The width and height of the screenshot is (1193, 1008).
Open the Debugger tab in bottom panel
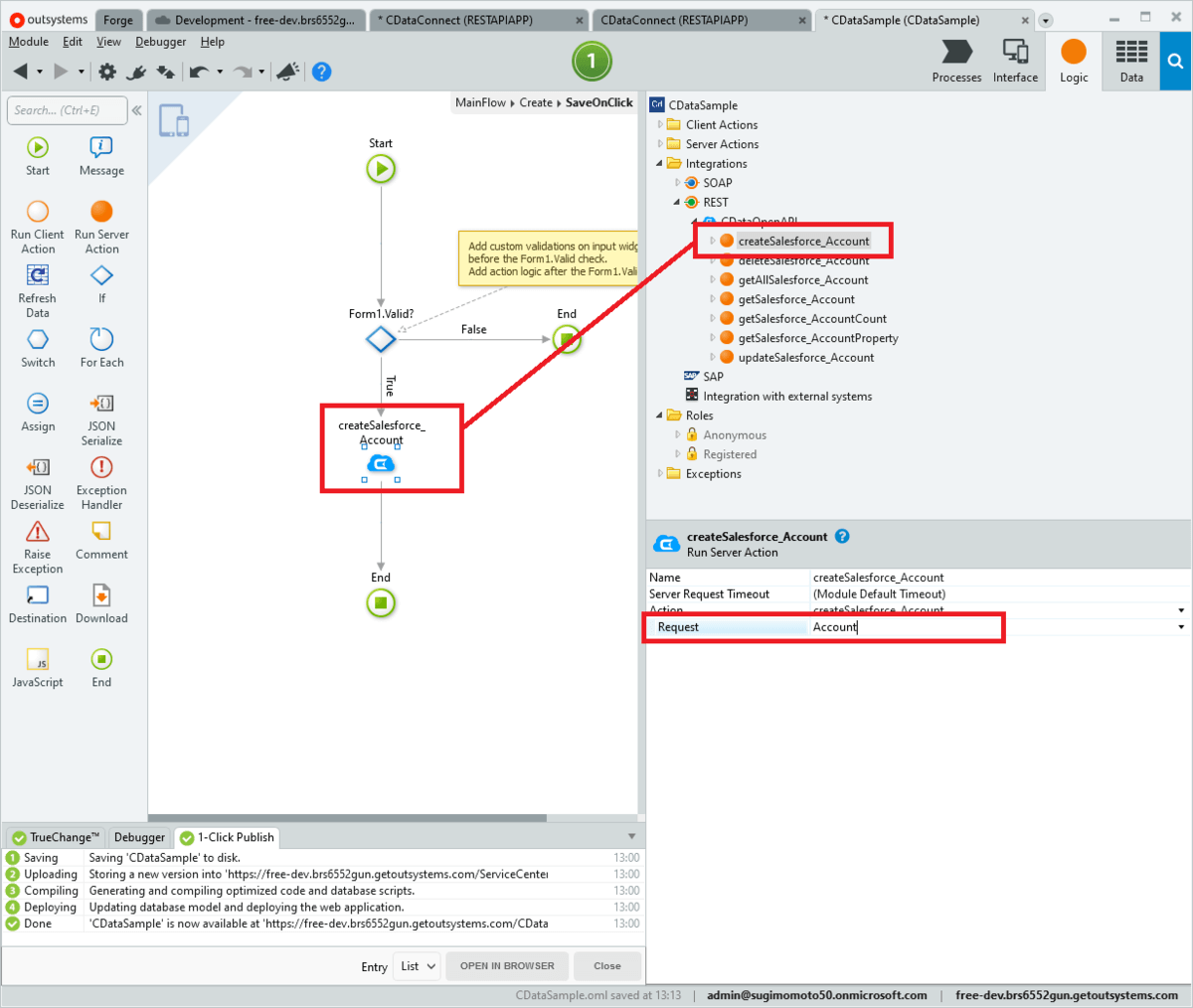139,838
